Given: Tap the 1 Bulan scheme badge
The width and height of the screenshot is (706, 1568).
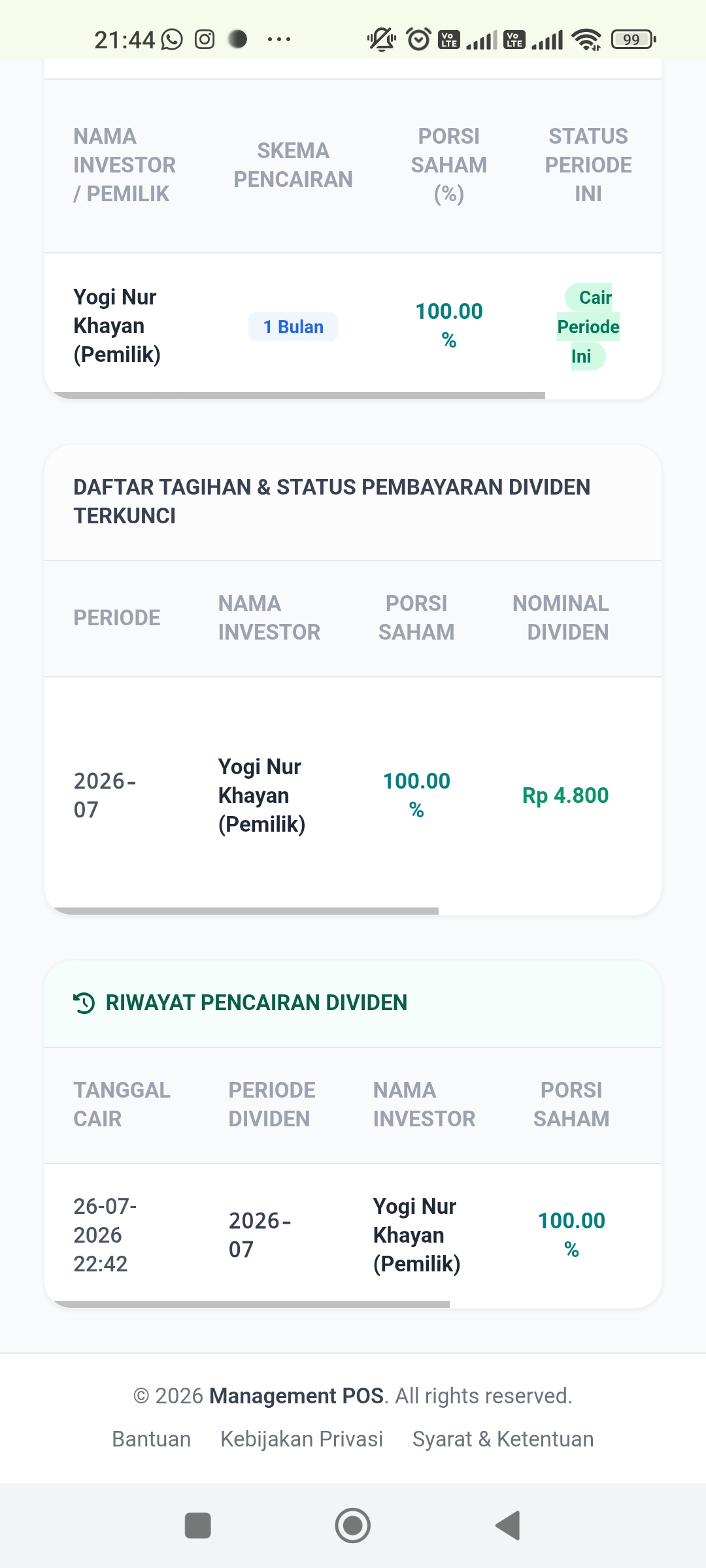Looking at the screenshot, I should (x=293, y=327).
